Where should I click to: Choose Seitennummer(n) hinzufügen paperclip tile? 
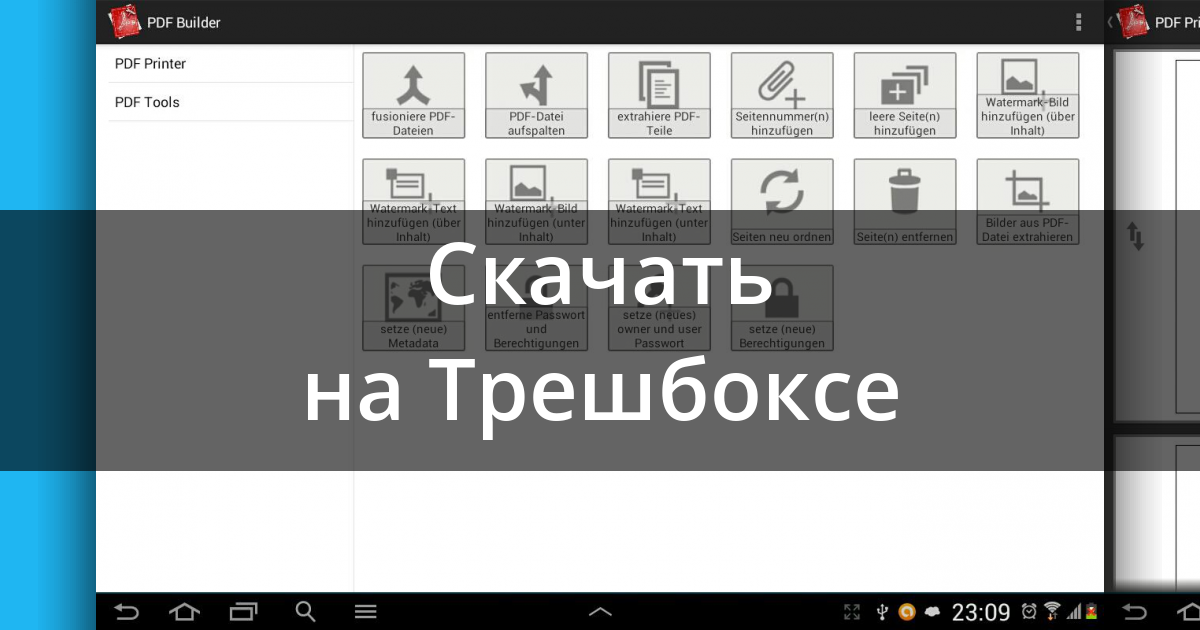coord(782,95)
